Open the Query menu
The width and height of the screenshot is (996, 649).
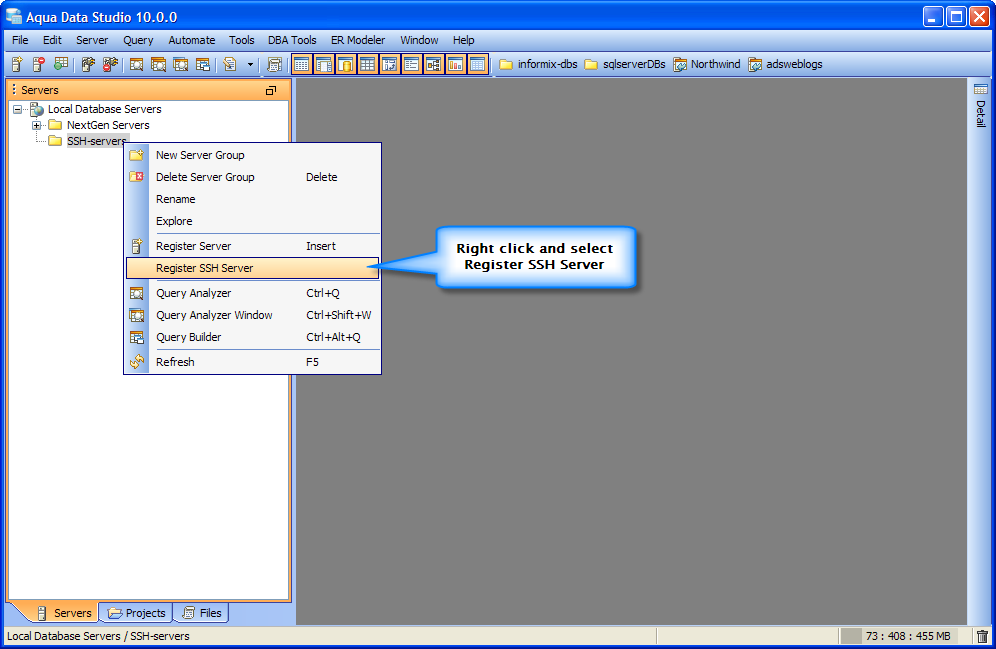138,40
